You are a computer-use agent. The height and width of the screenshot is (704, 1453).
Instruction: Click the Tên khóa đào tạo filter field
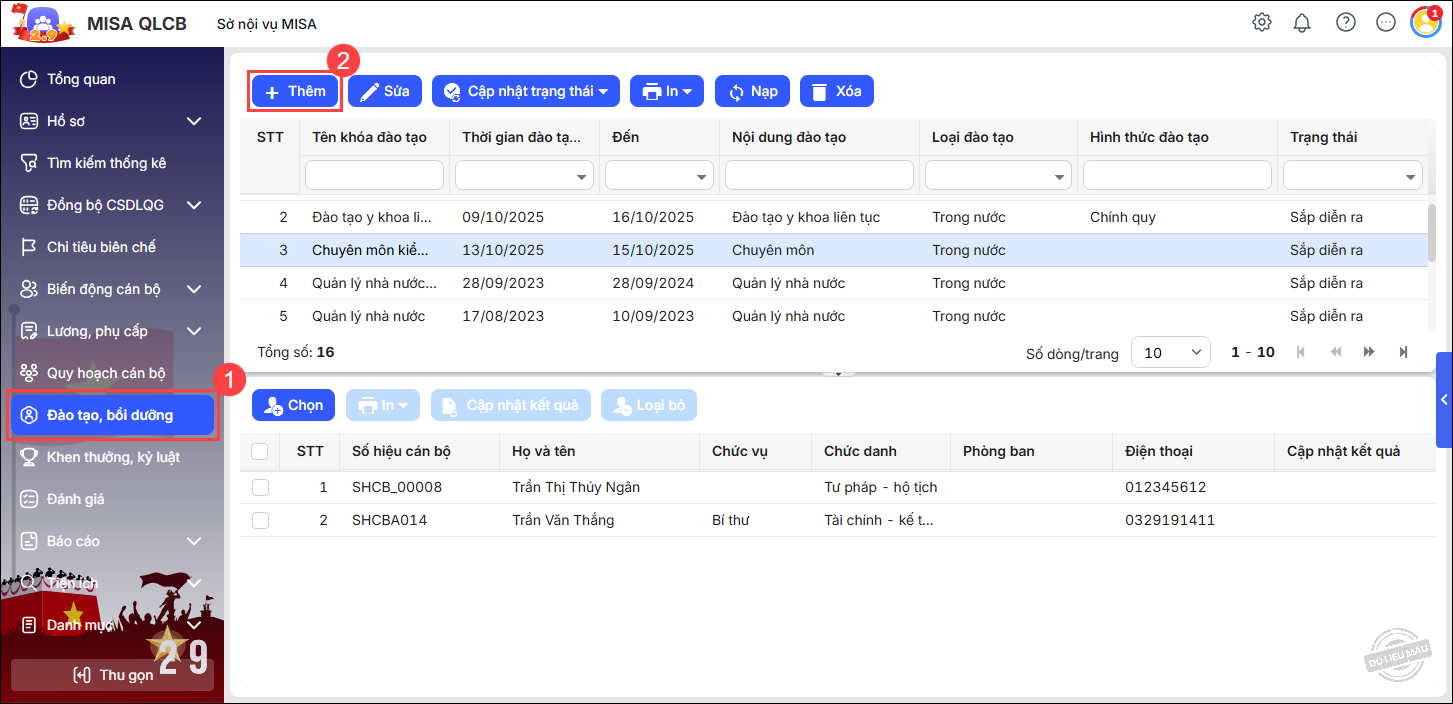click(x=374, y=176)
